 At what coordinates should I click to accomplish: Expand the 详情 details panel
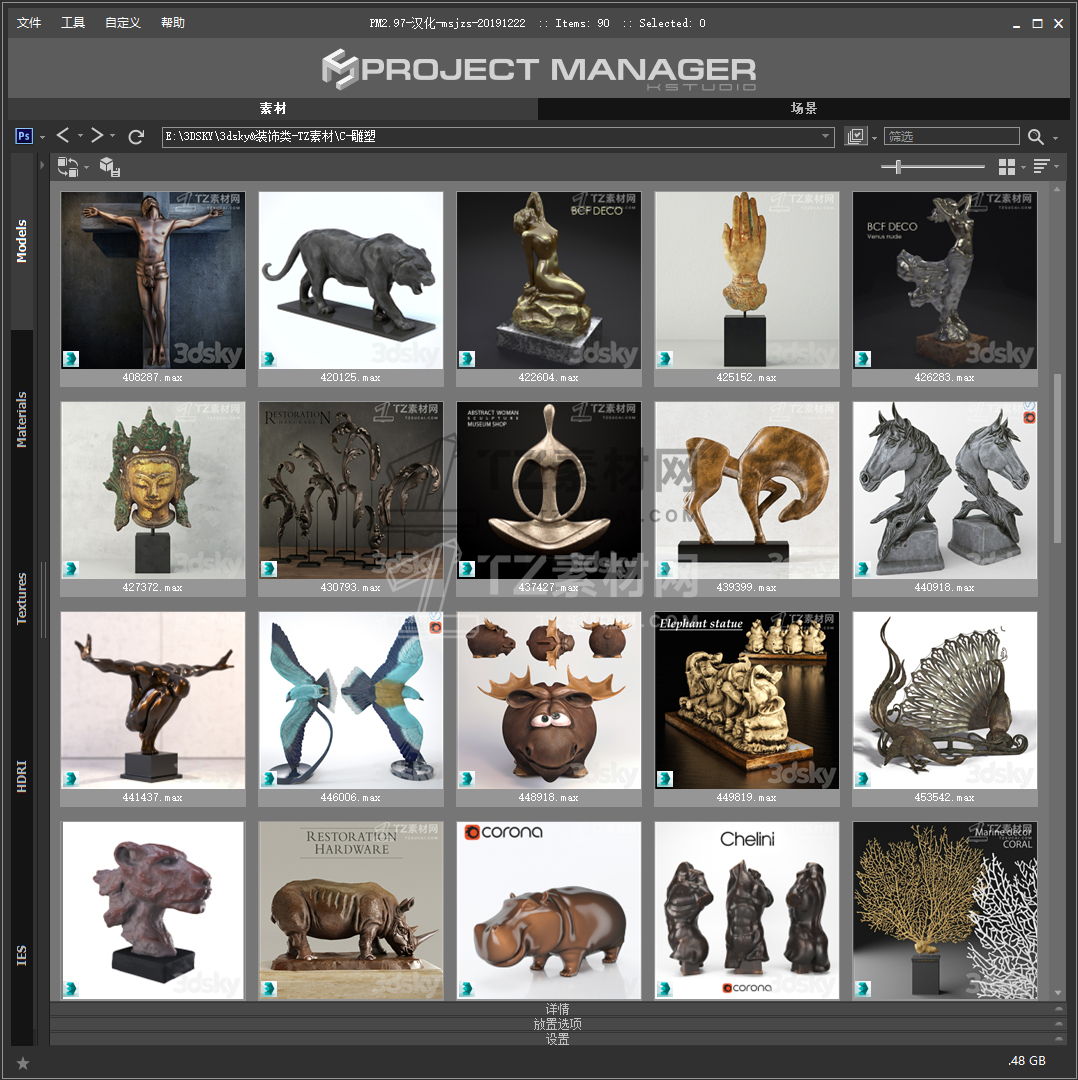point(557,1009)
